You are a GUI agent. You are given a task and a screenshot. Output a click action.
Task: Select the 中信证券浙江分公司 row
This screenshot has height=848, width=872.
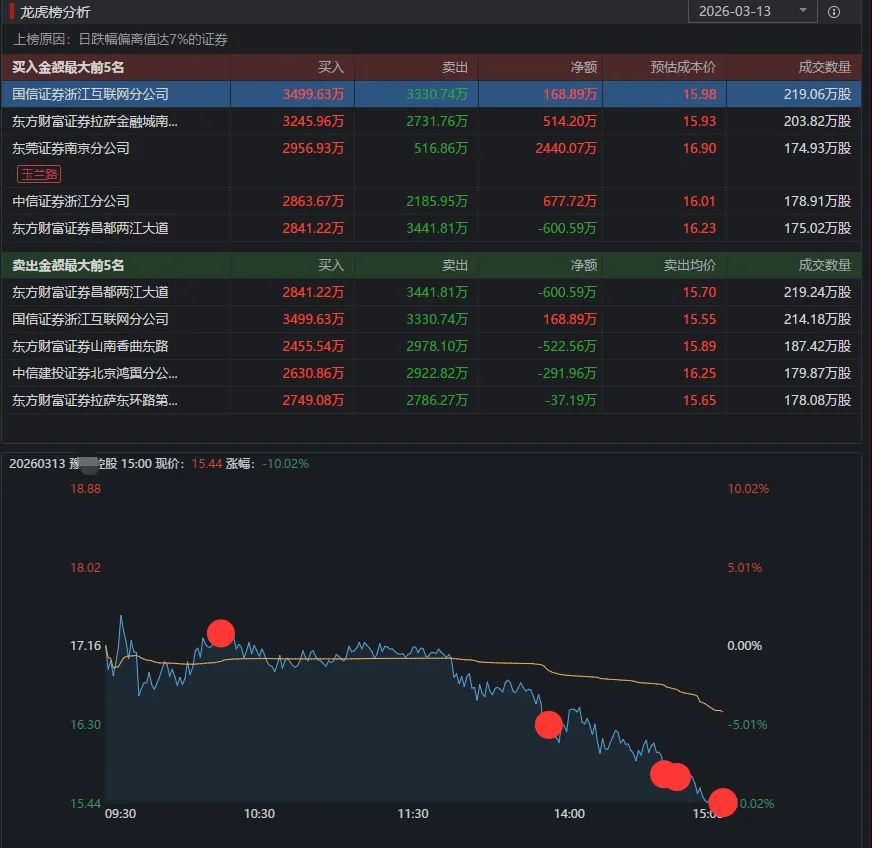pyautogui.click(x=432, y=201)
